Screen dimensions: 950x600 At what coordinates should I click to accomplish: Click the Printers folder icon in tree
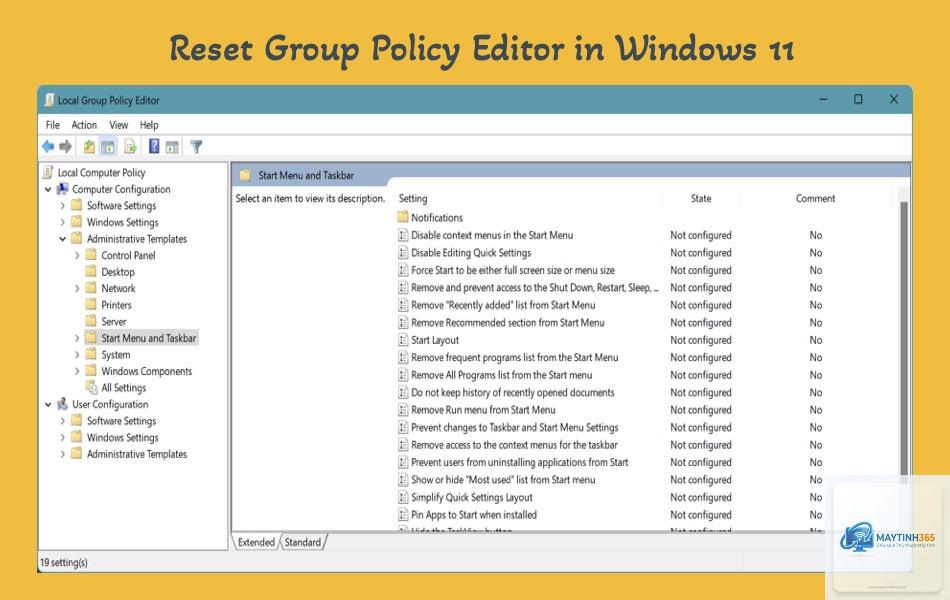point(91,304)
